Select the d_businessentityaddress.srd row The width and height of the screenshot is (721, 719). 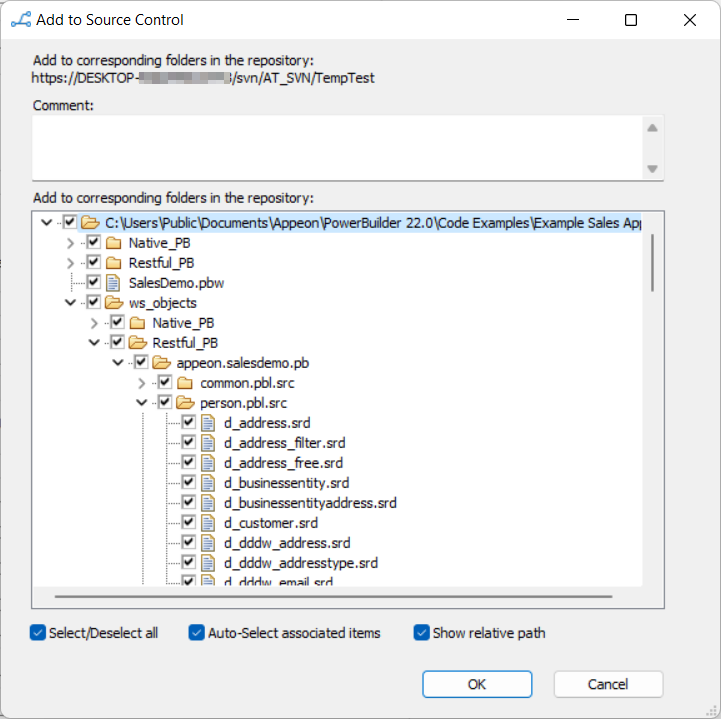coord(310,503)
